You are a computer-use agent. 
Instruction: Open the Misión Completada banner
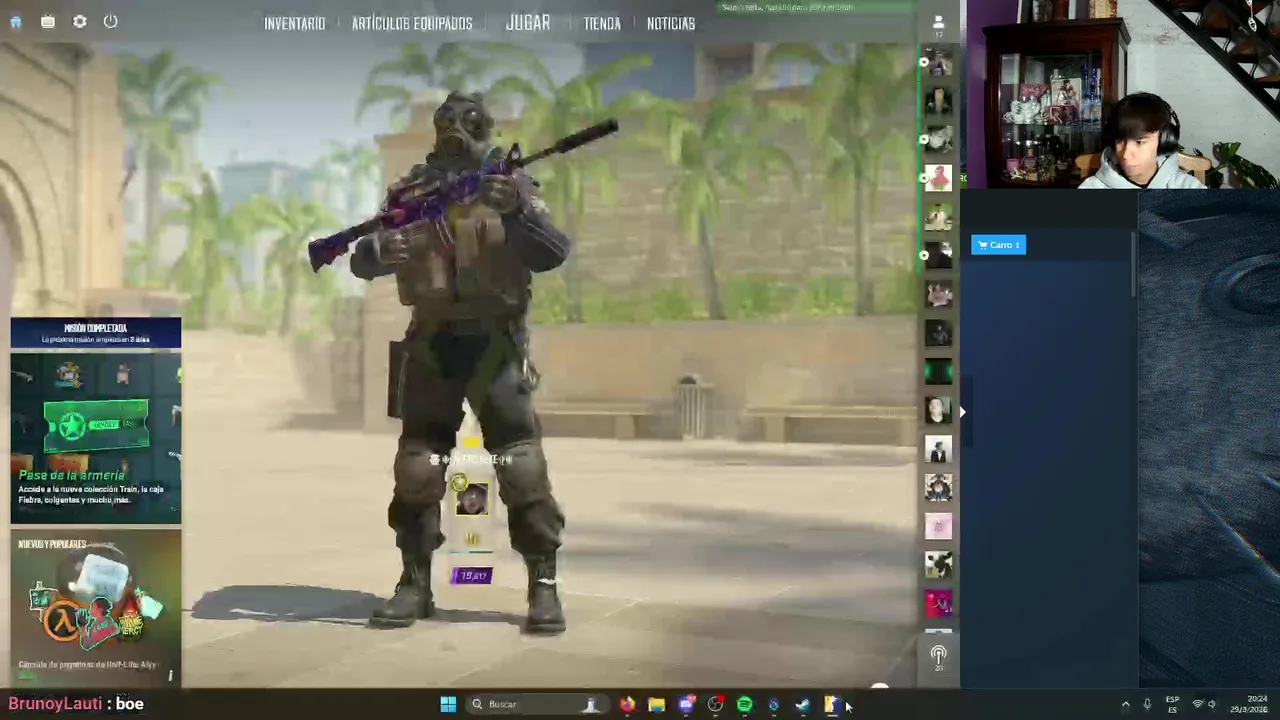pos(96,333)
